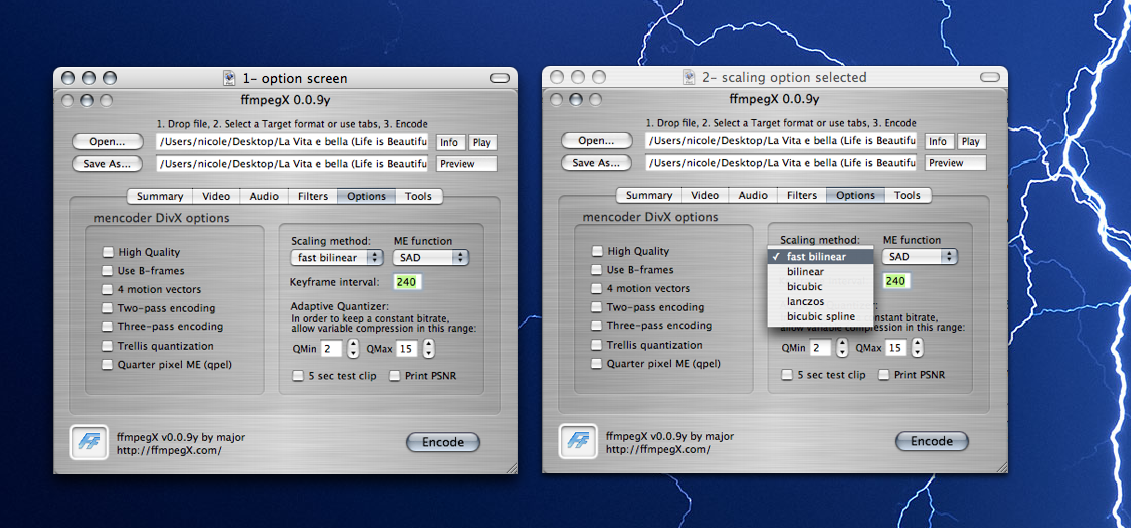Click QMin stepper arrows in right window
1131x528 pixels.
coord(842,348)
